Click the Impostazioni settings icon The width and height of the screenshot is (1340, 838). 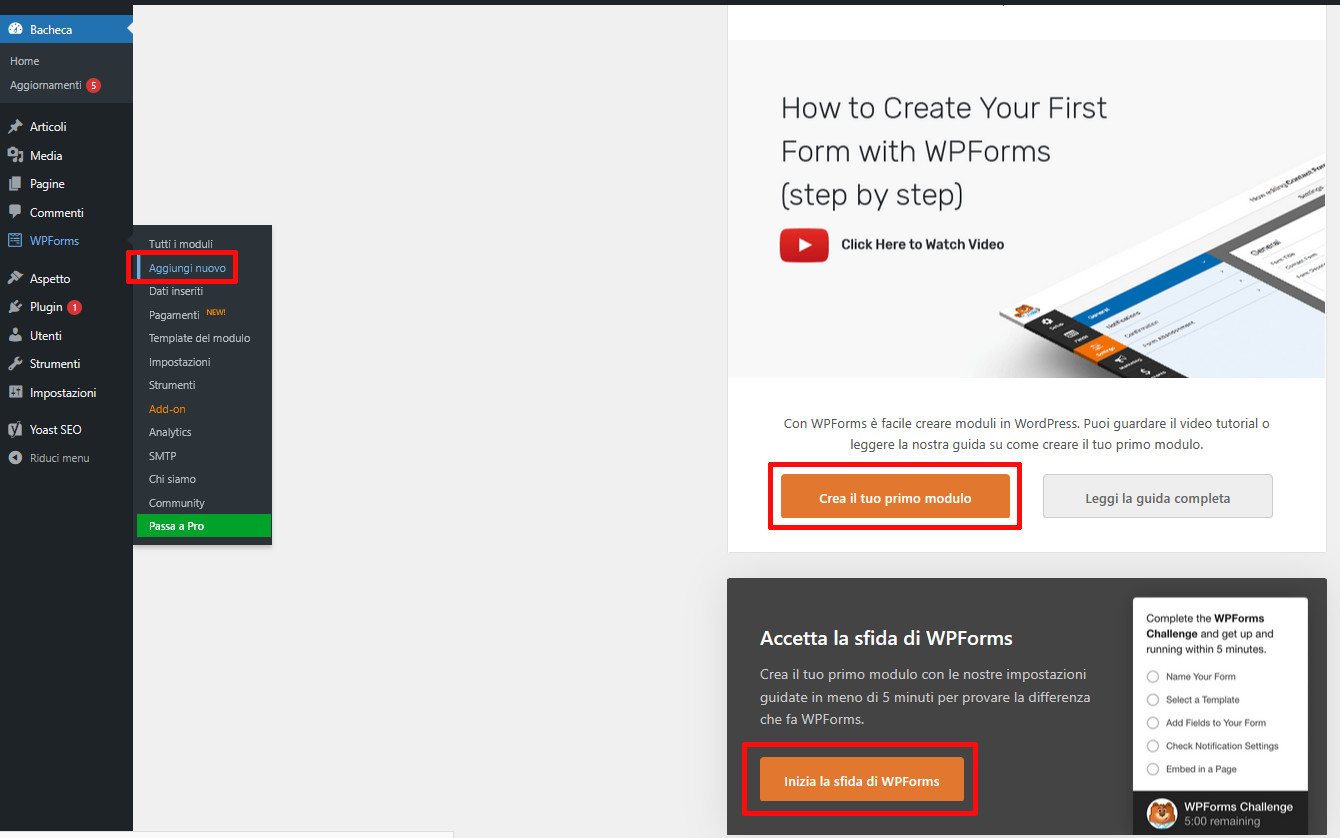click(15, 392)
